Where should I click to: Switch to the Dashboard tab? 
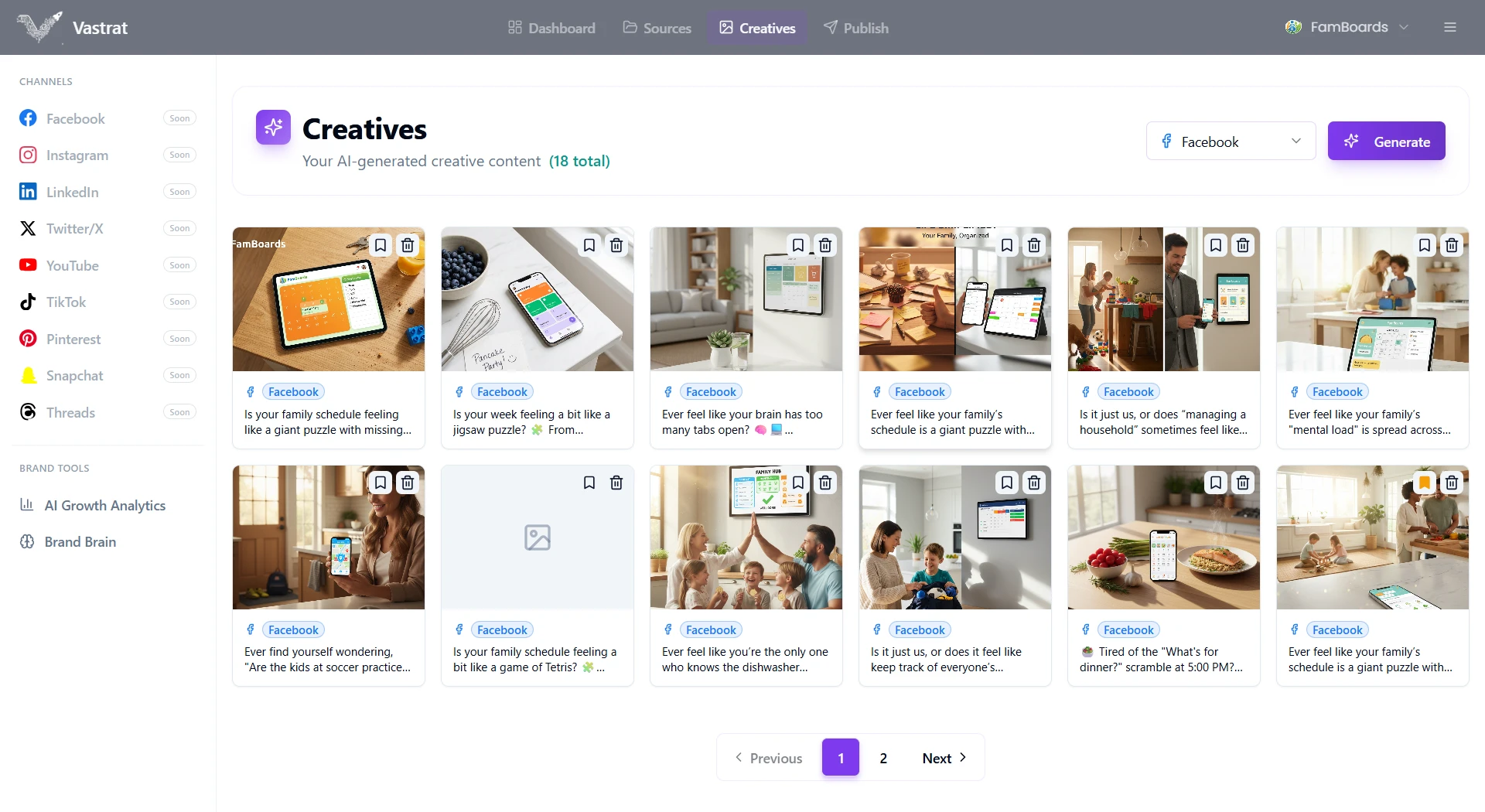coord(551,28)
